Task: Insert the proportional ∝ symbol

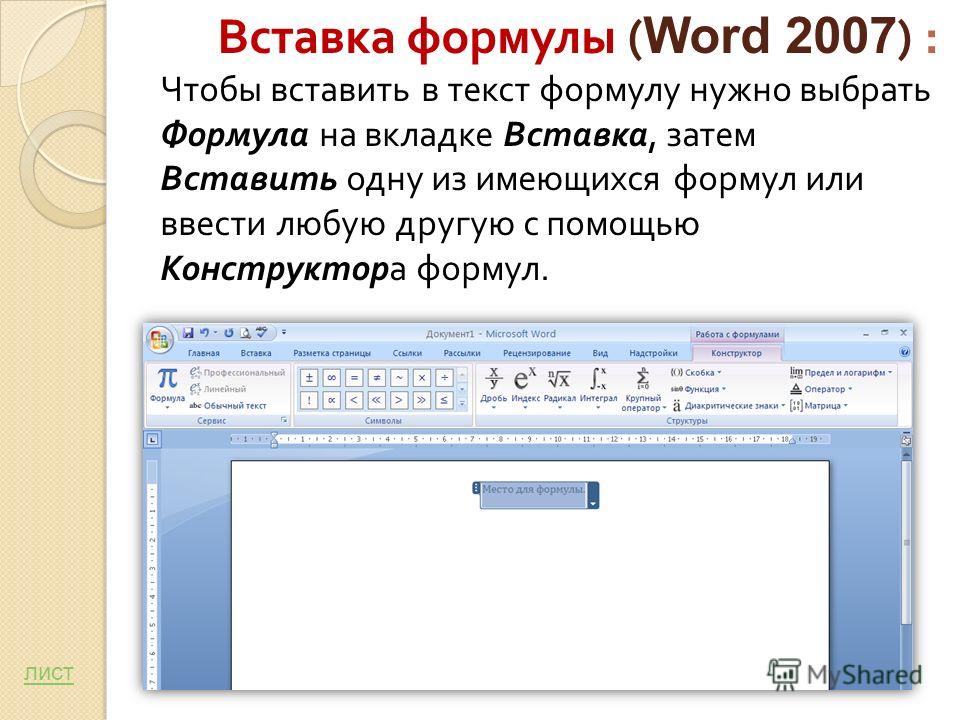Action: click(x=332, y=400)
